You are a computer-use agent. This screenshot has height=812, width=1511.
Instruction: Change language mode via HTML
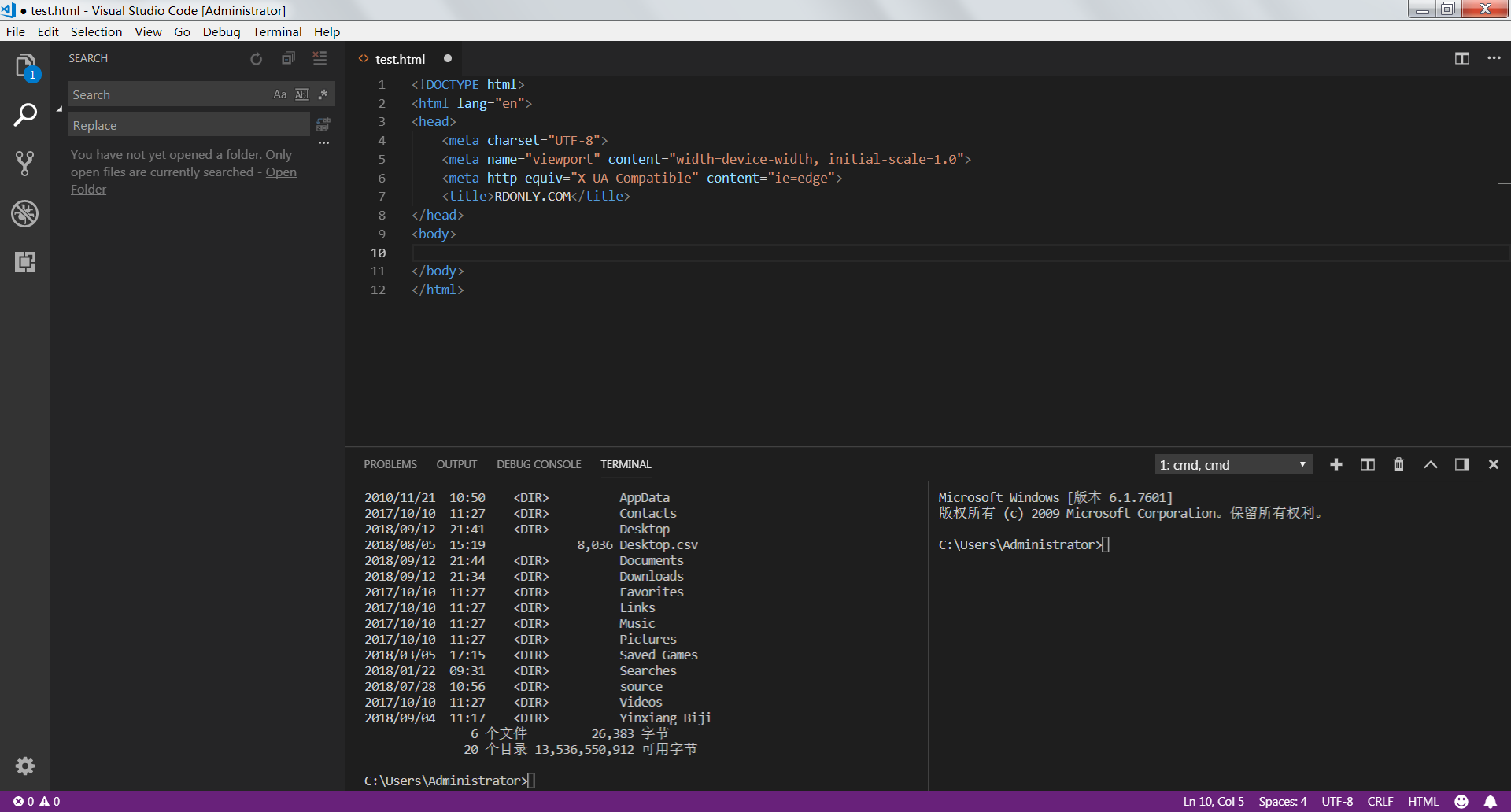[x=1423, y=802]
